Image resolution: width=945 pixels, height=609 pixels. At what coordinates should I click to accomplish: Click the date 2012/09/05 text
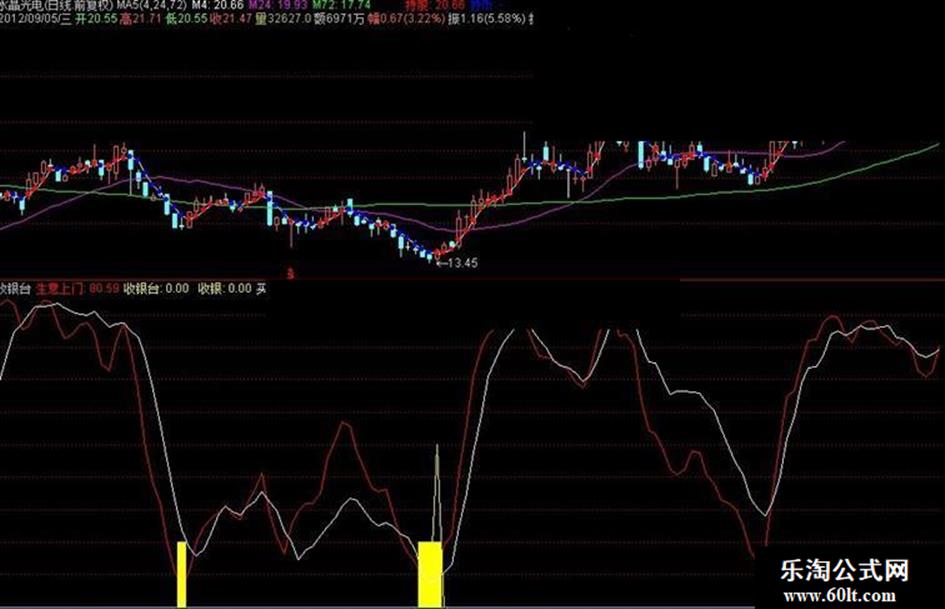[29, 19]
